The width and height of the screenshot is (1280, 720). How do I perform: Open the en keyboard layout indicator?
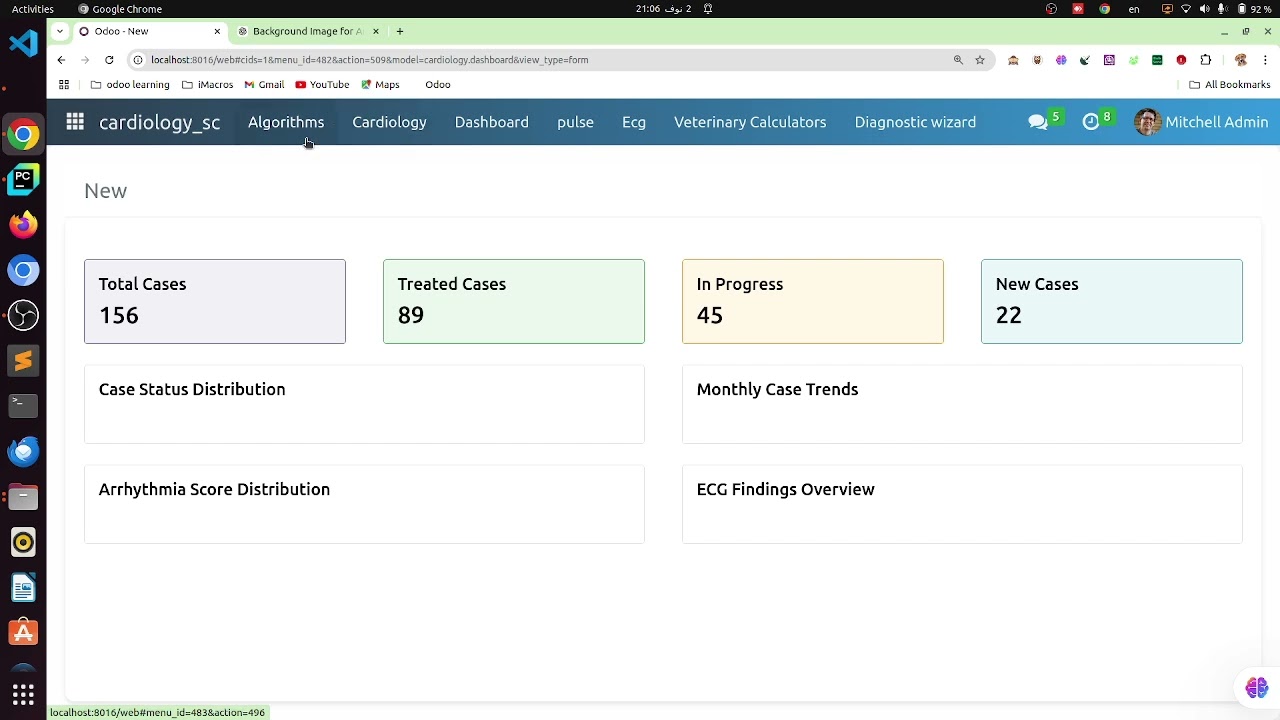[x=1134, y=9]
